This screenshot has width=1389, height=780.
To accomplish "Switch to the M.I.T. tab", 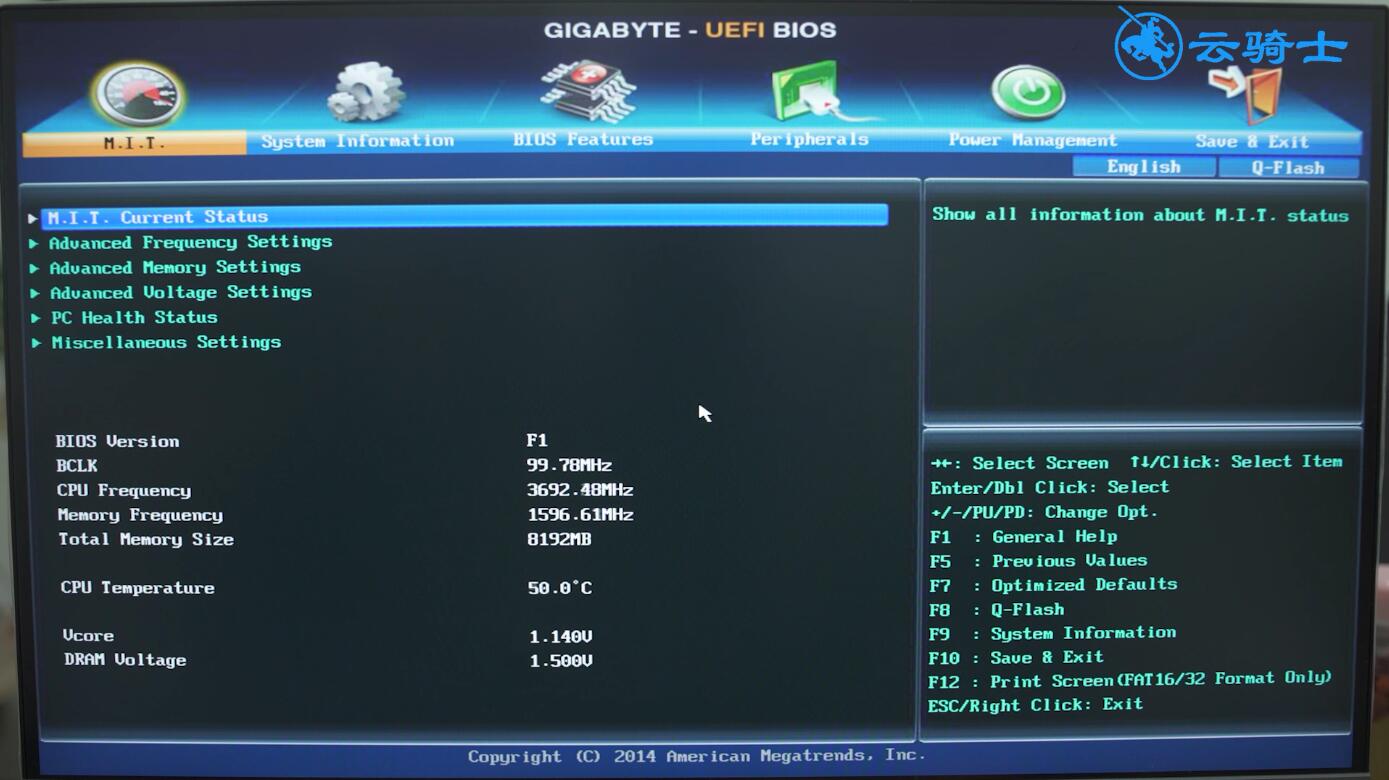I will pos(134,143).
